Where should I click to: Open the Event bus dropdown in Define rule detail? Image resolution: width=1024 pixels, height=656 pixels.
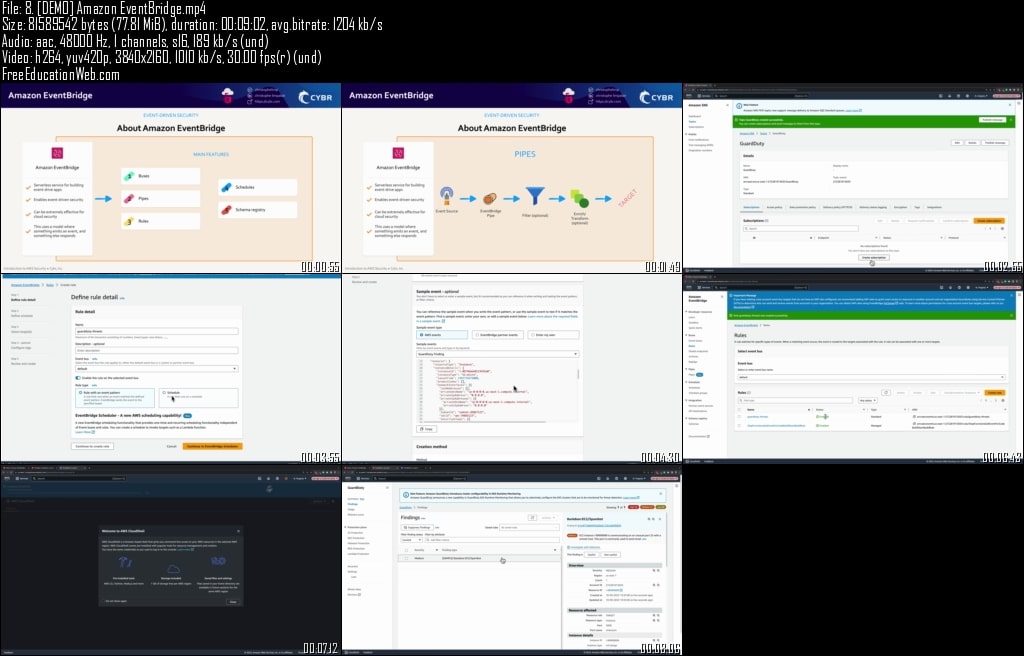click(156, 369)
